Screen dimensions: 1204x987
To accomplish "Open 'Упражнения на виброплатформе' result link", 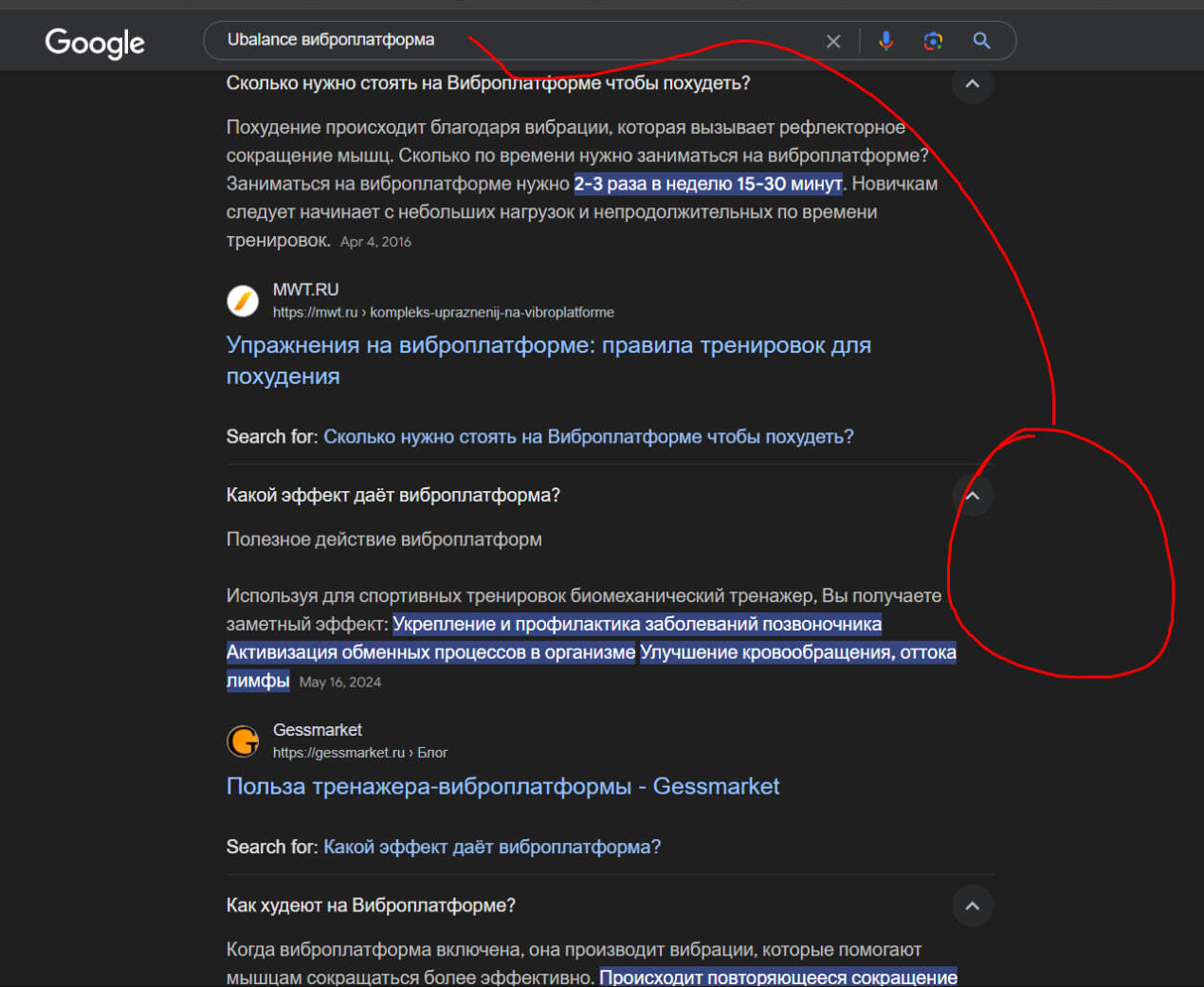I will pos(548,360).
